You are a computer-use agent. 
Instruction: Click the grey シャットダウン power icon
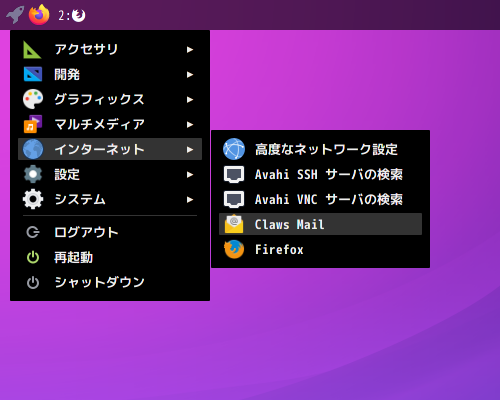tap(33, 282)
